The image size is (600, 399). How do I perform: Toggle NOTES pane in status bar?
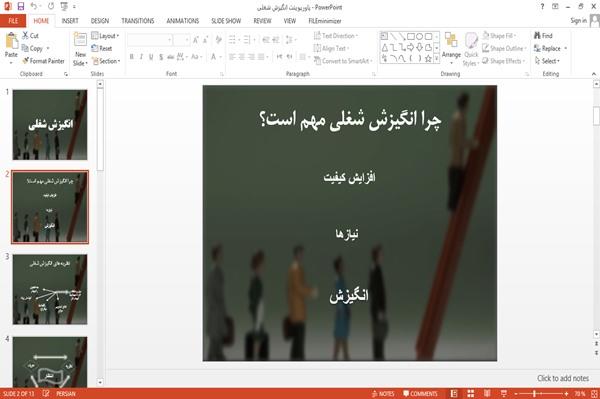point(383,394)
